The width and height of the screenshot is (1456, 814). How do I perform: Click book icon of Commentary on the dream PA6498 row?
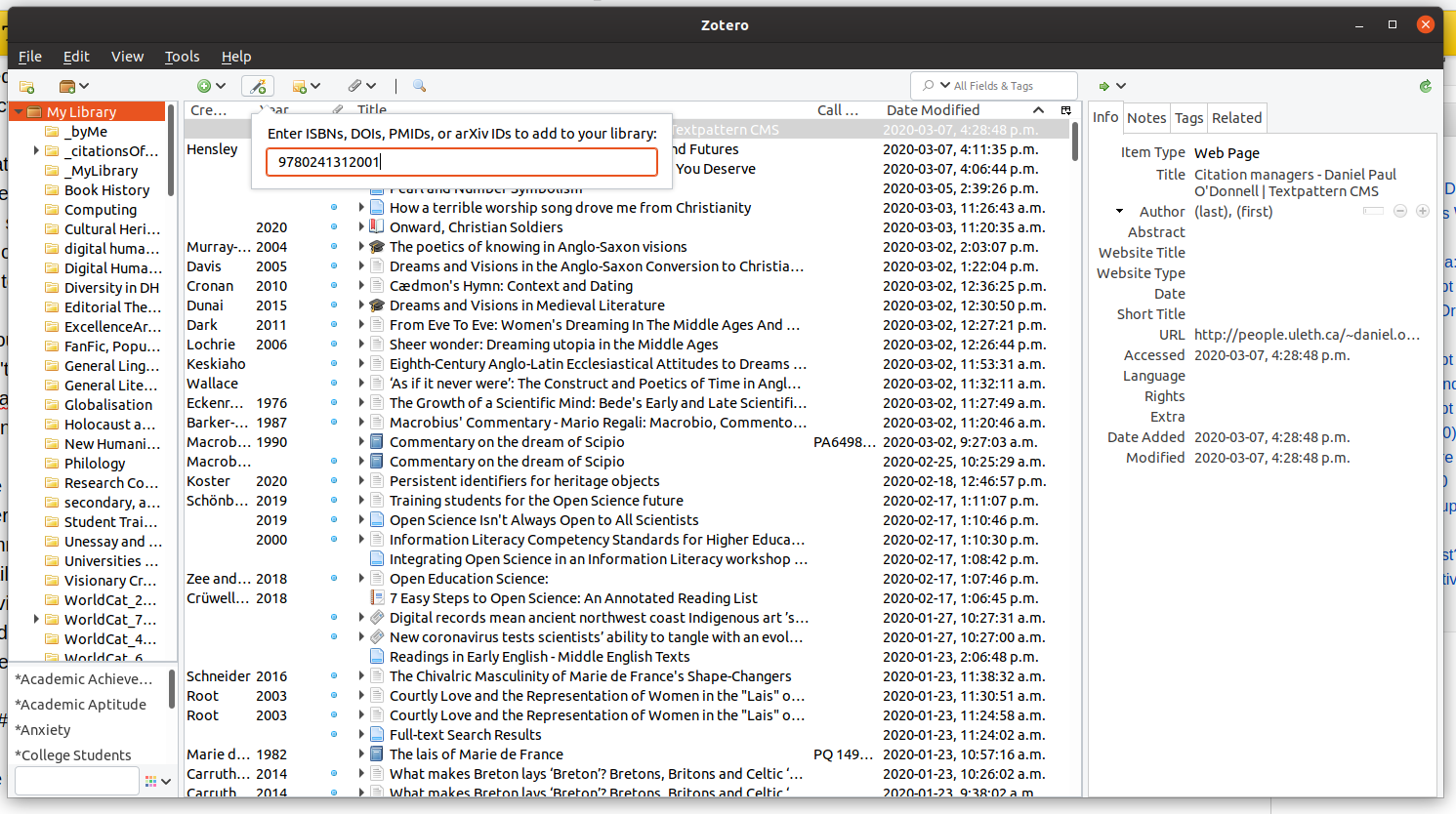(377, 442)
